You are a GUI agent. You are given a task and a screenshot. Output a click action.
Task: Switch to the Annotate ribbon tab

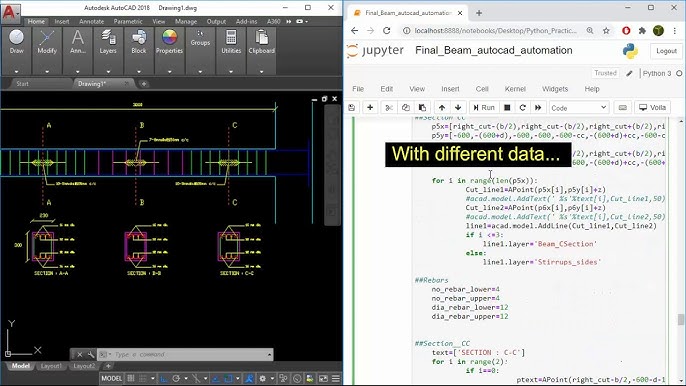91,21
